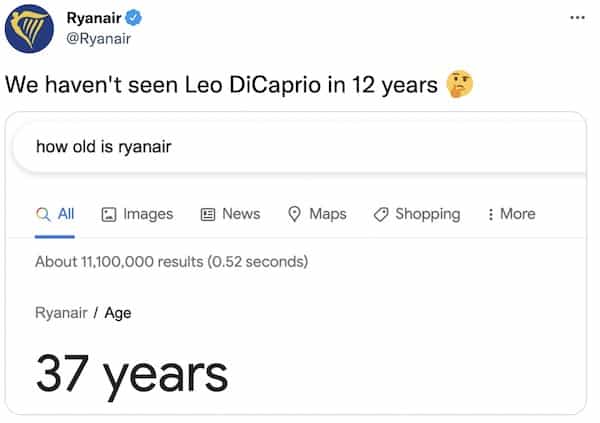Open the @Ryanair handle link

coord(99,38)
